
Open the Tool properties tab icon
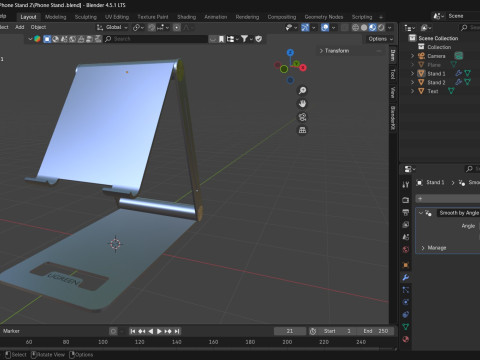pos(406,185)
